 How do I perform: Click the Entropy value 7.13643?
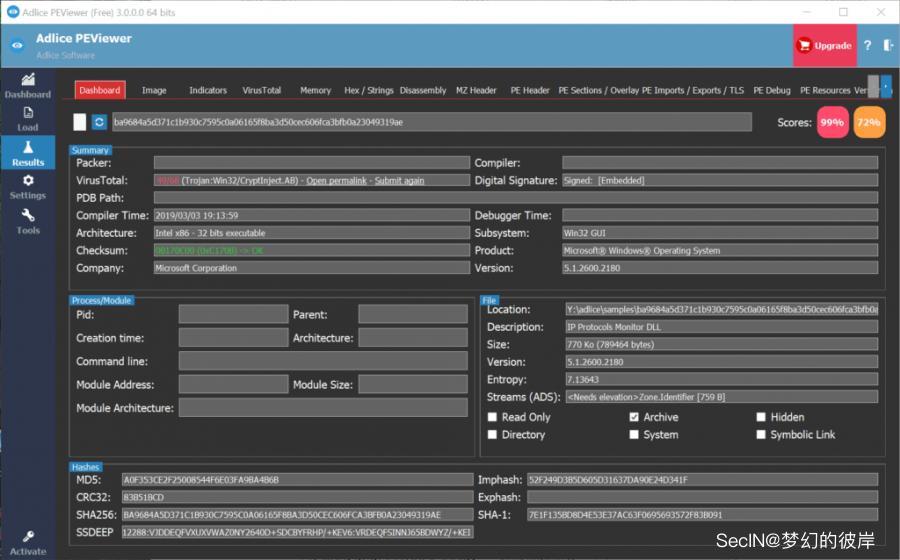(721, 379)
